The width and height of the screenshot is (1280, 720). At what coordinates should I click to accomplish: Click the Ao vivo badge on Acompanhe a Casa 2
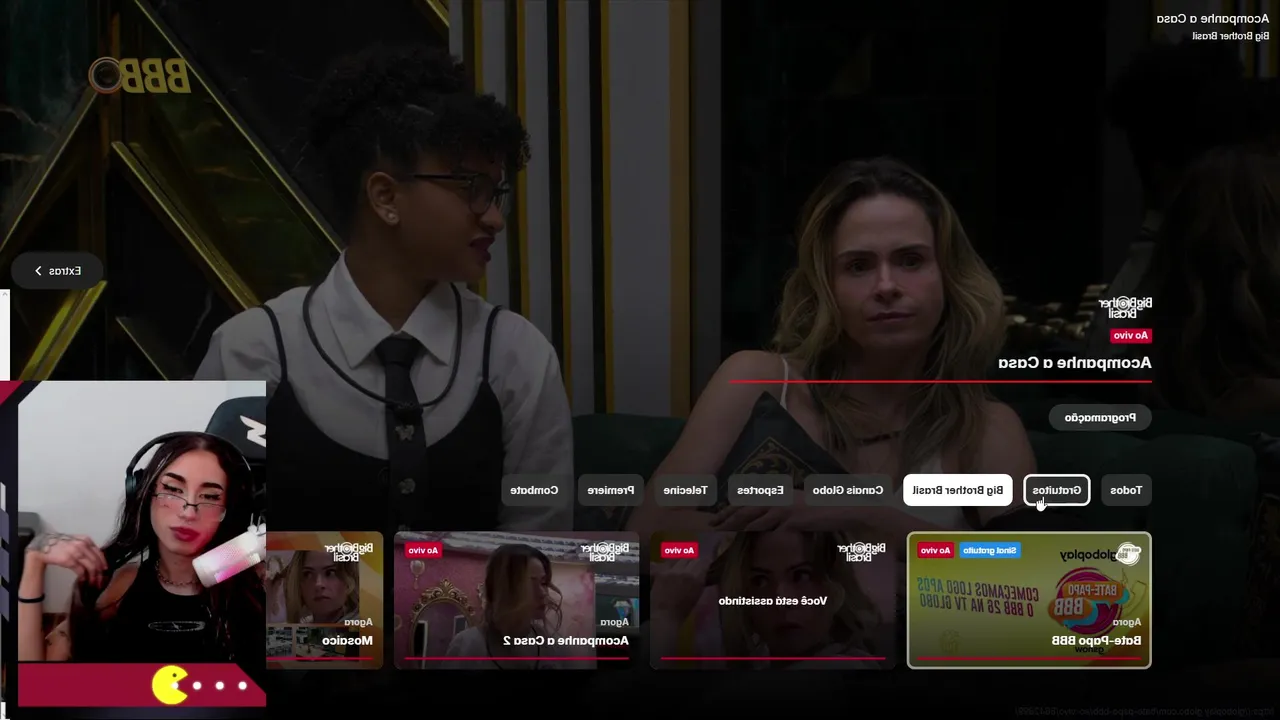pos(423,550)
